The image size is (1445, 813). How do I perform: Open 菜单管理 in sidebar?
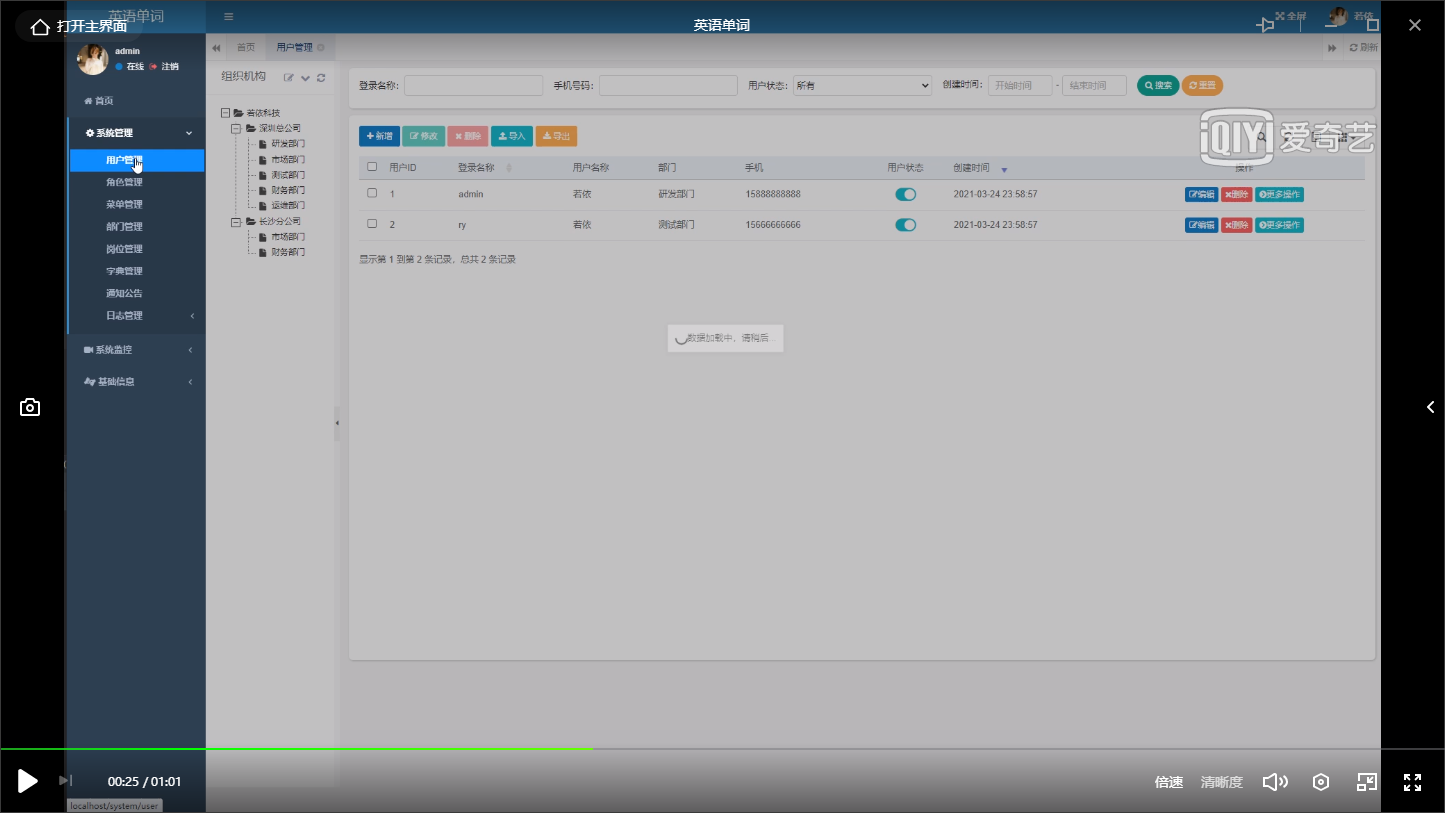point(124,204)
